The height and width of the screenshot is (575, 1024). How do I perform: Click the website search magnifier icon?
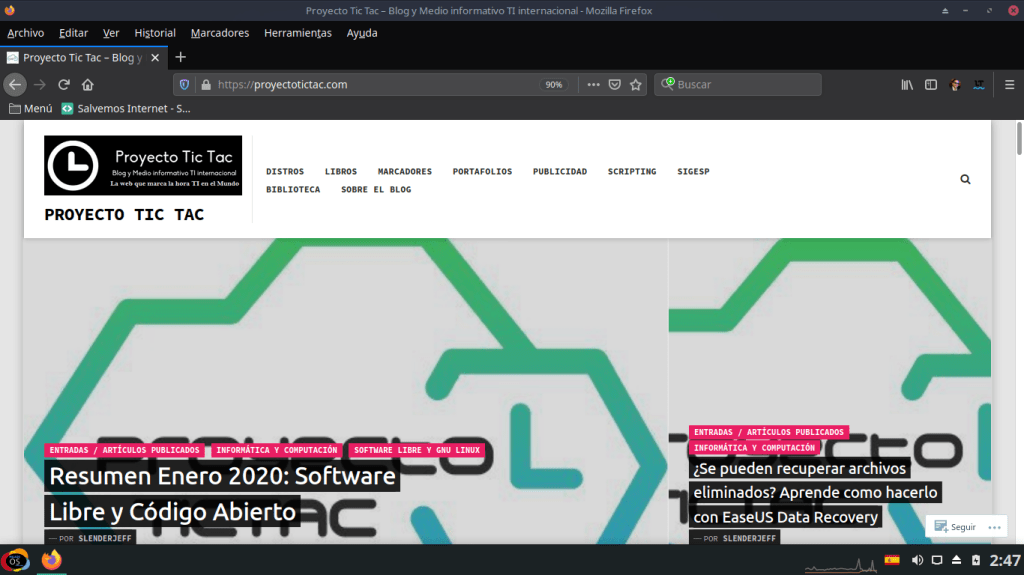[965, 180]
